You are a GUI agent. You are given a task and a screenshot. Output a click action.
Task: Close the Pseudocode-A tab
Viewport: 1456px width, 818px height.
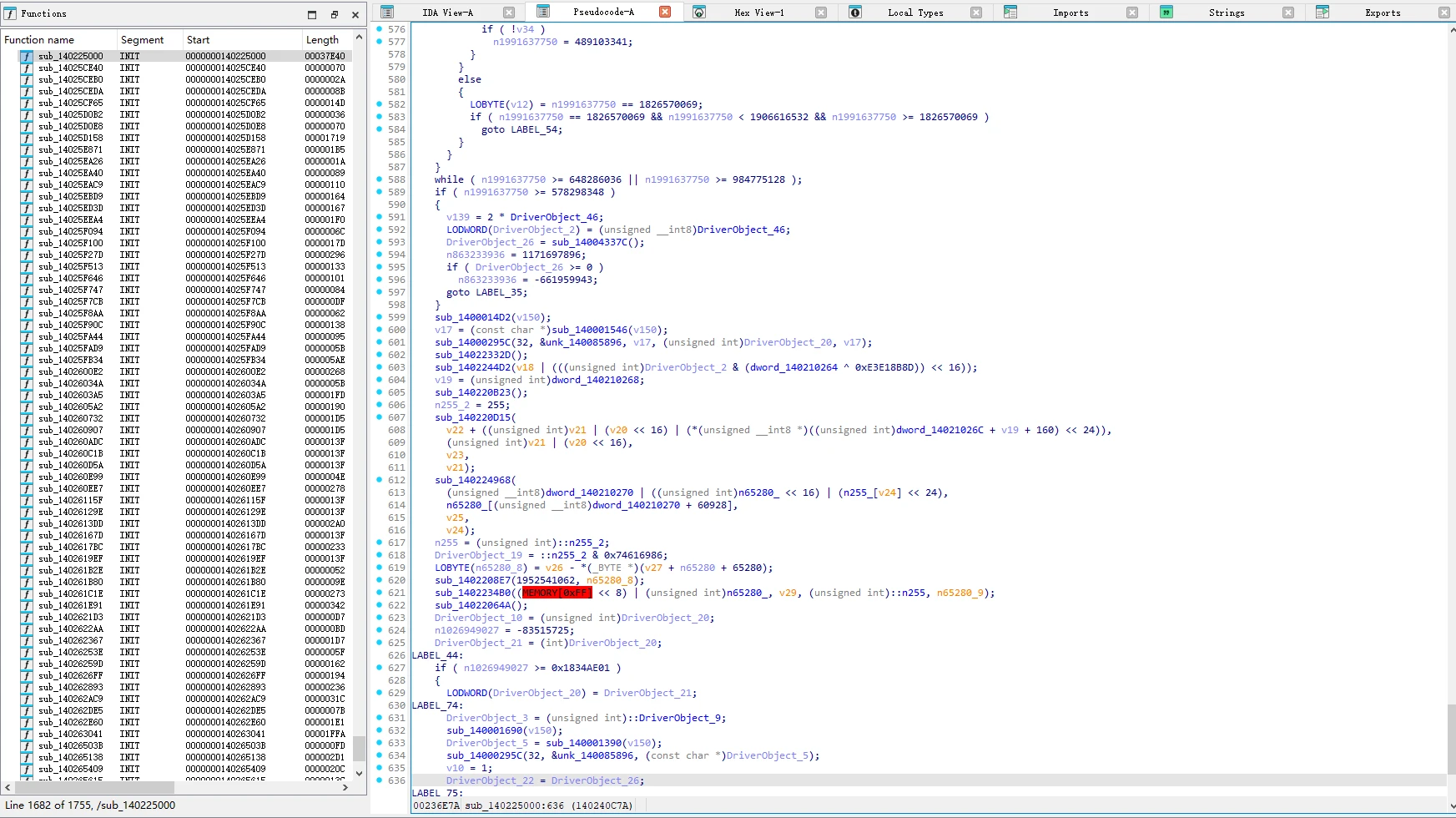(665, 12)
